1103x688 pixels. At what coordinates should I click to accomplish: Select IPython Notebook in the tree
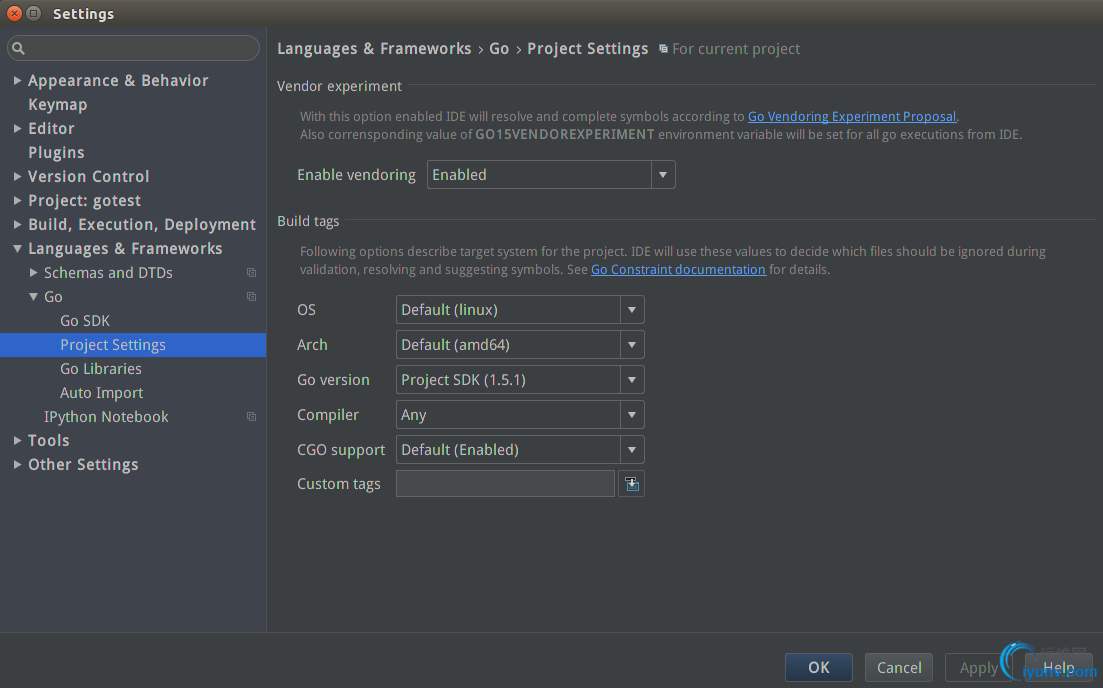click(x=106, y=416)
